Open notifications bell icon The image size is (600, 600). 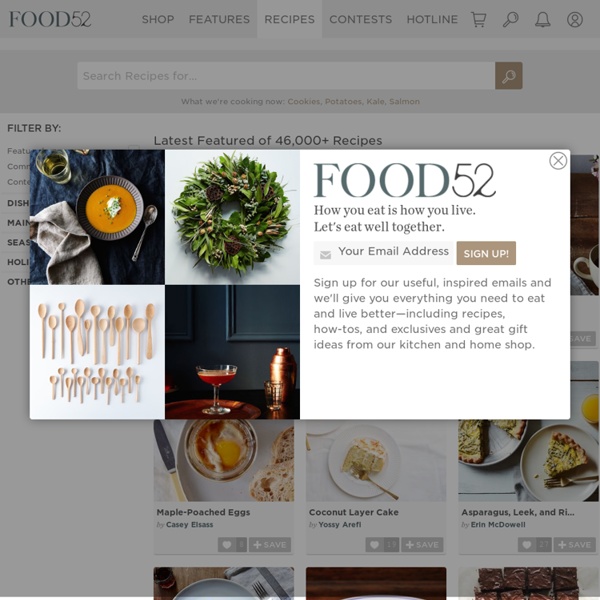coord(543,19)
